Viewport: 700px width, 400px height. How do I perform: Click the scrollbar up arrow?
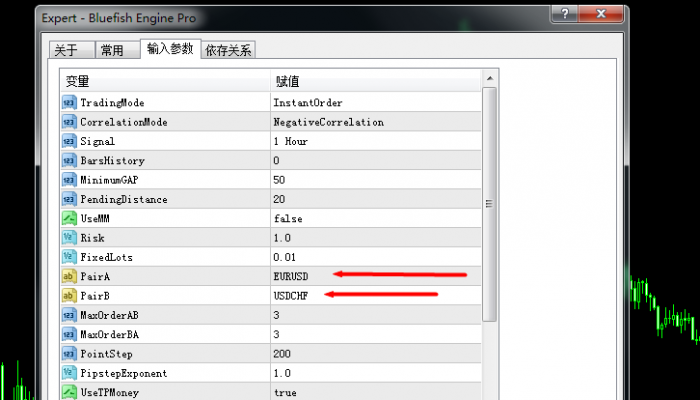(x=490, y=79)
